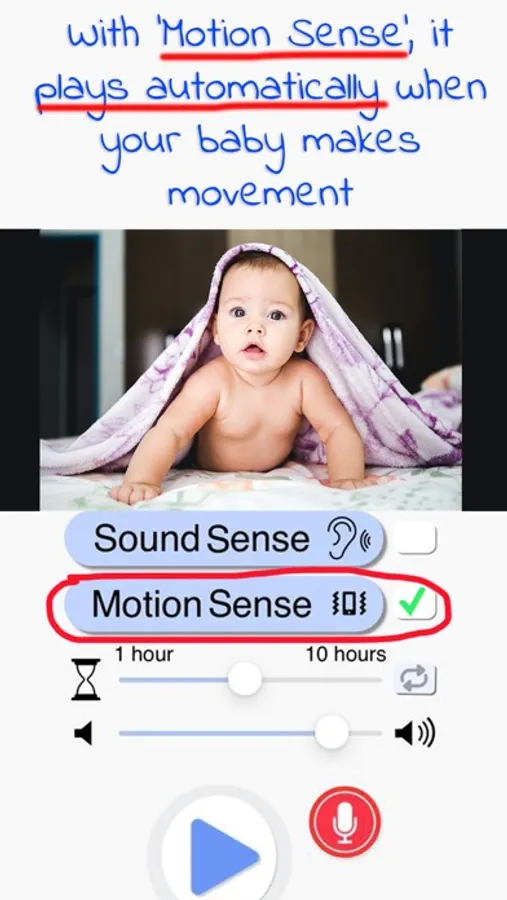Click the '10 hours' timer label

pyautogui.click(x=346, y=654)
